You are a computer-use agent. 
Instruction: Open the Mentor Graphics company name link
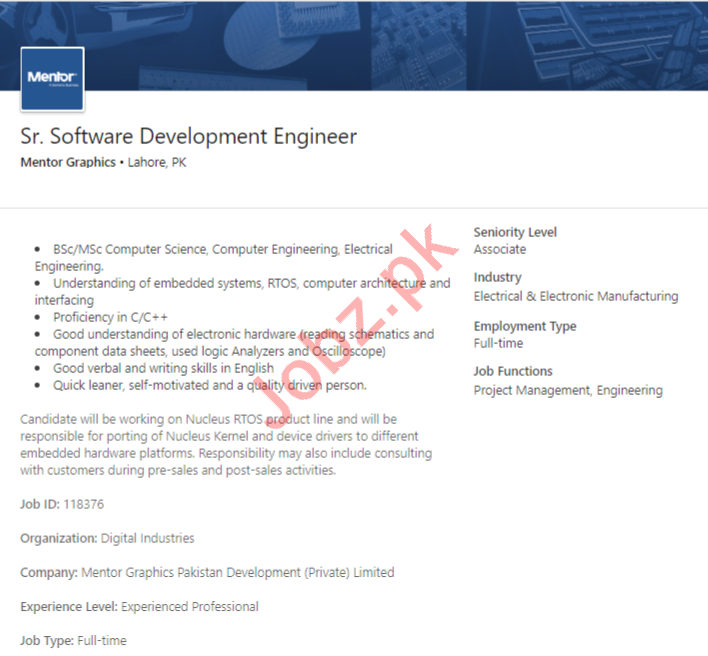68,163
